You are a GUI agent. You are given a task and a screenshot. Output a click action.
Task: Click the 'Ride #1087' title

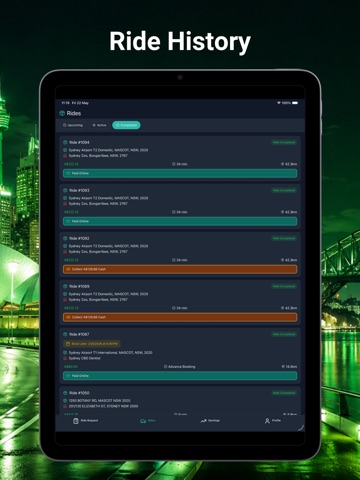coord(79,334)
